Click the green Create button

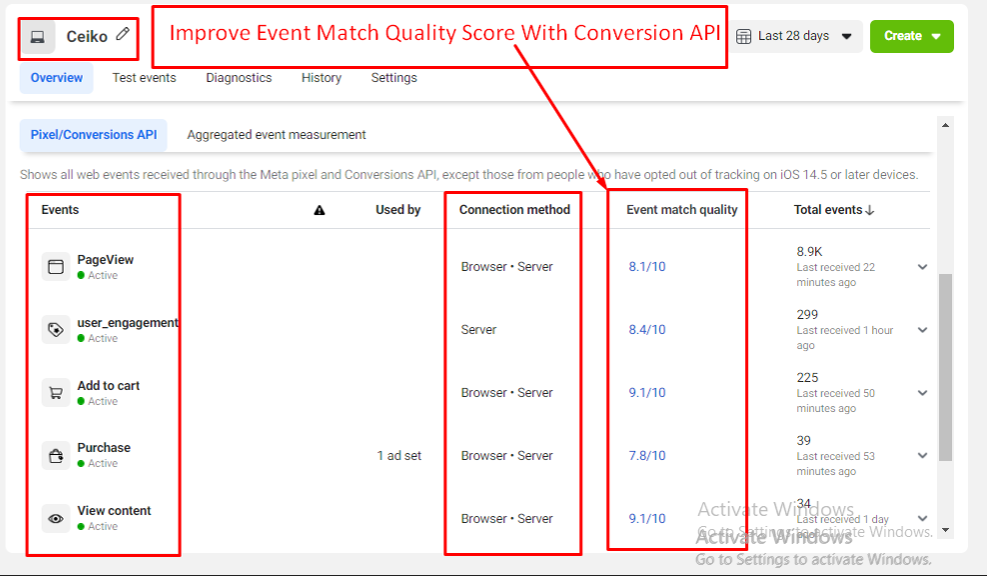[x=905, y=36]
